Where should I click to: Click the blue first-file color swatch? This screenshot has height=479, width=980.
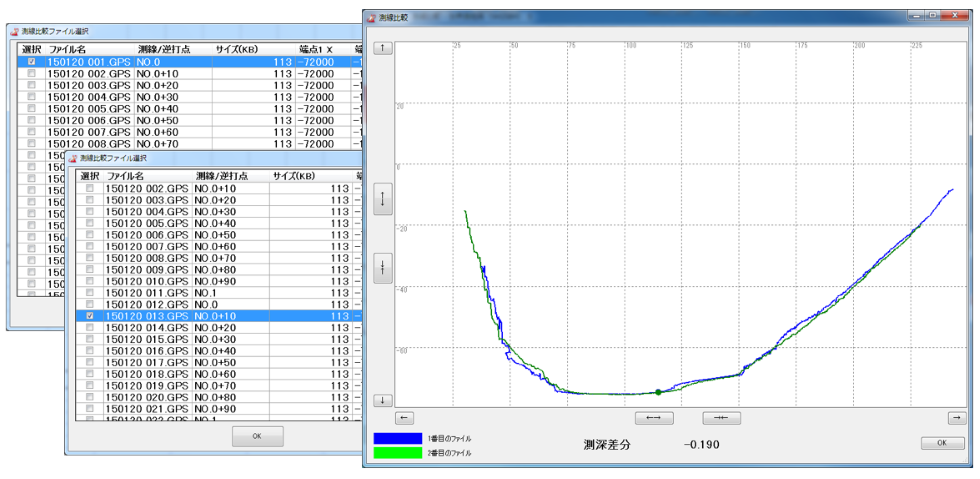click(x=397, y=438)
